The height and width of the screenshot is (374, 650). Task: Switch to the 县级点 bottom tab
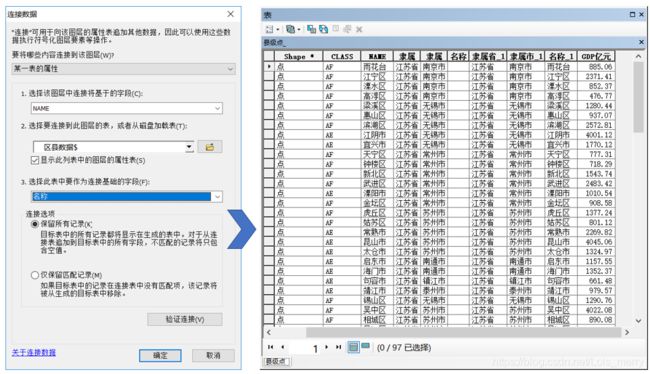pyautogui.click(x=277, y=362)
